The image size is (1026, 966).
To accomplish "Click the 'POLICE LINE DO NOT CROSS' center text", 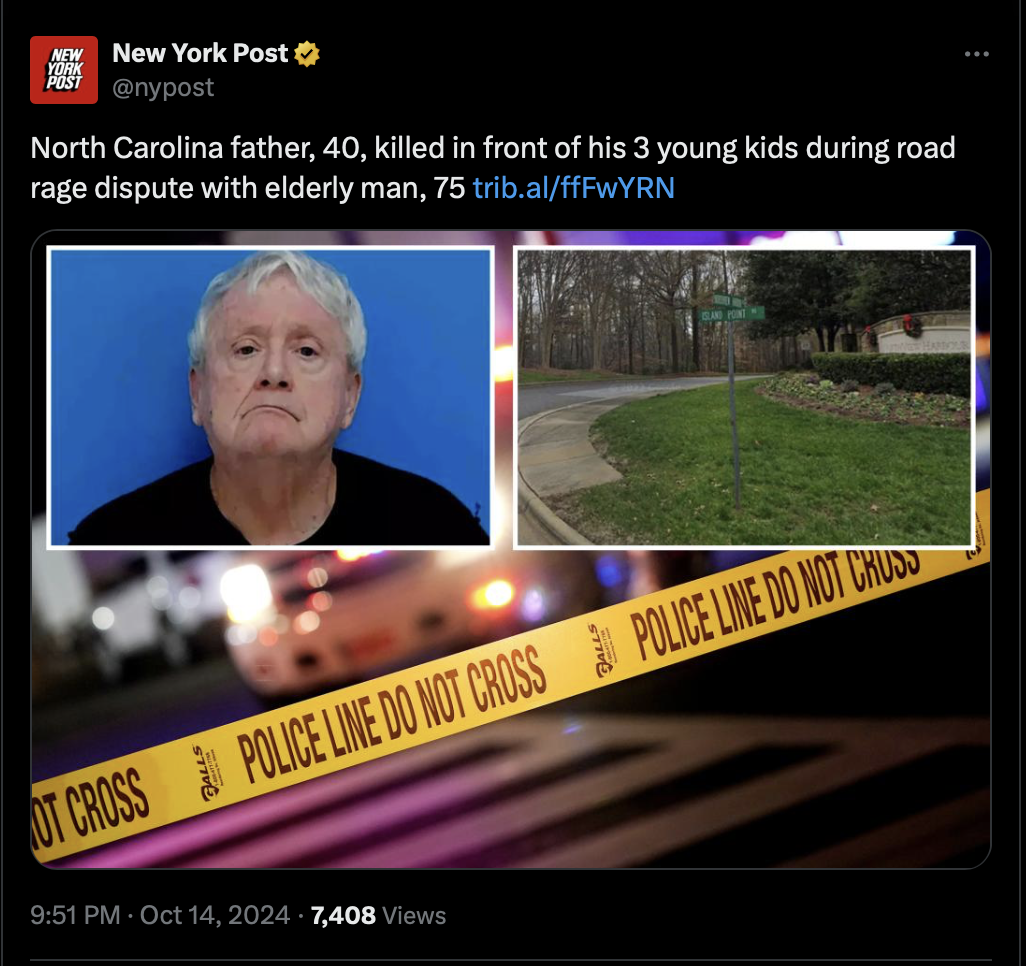I will pos(393,715).
